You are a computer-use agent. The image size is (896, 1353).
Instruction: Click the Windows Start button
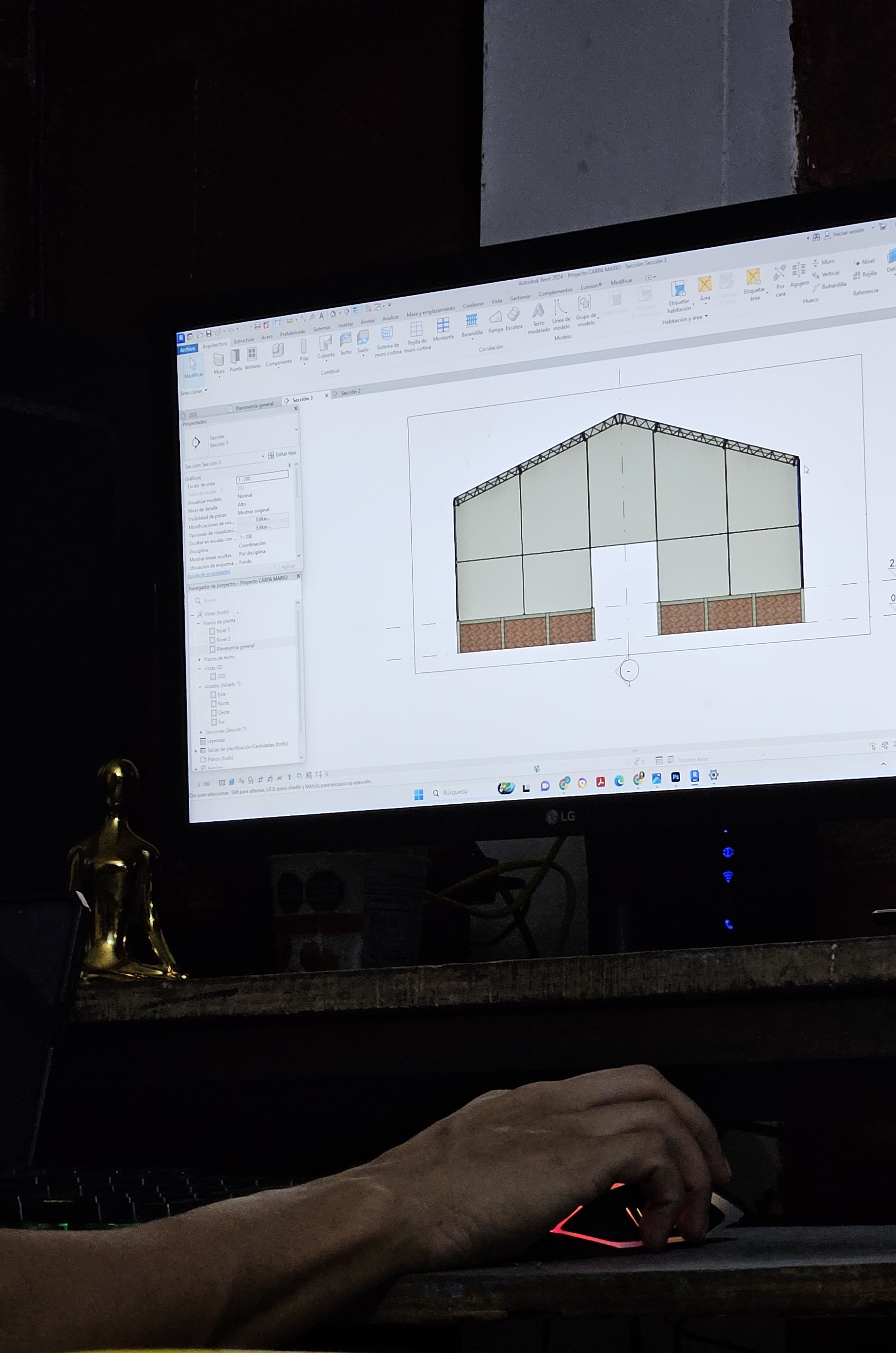coord(418,795)
